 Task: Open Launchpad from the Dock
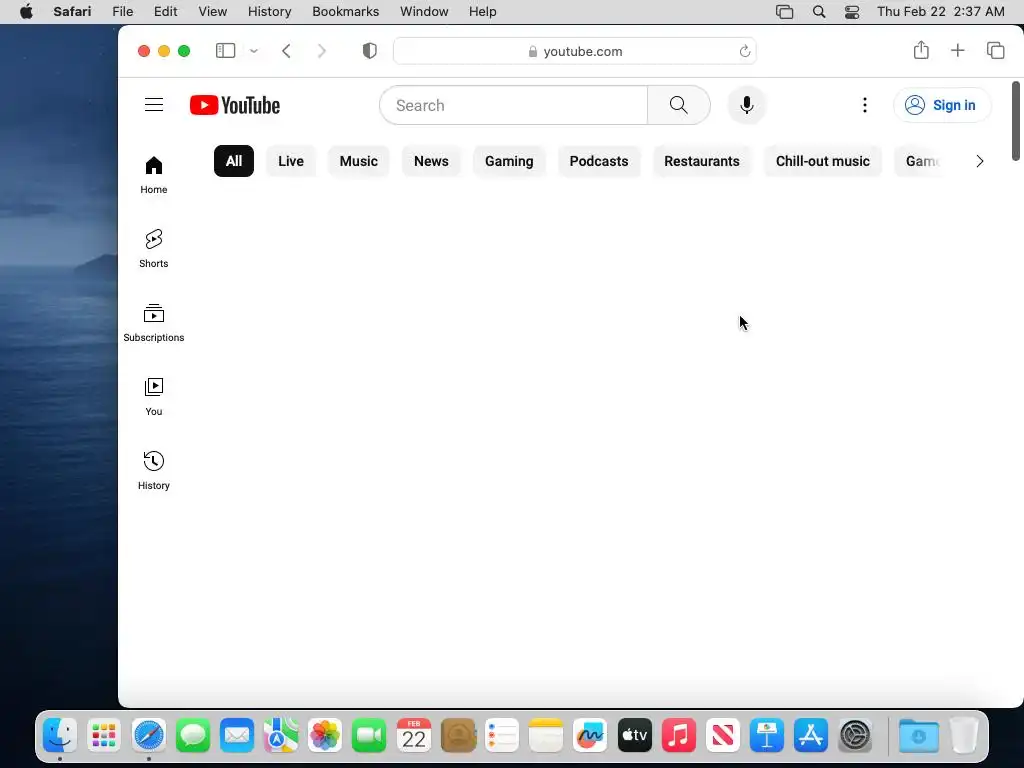(104, 735)
